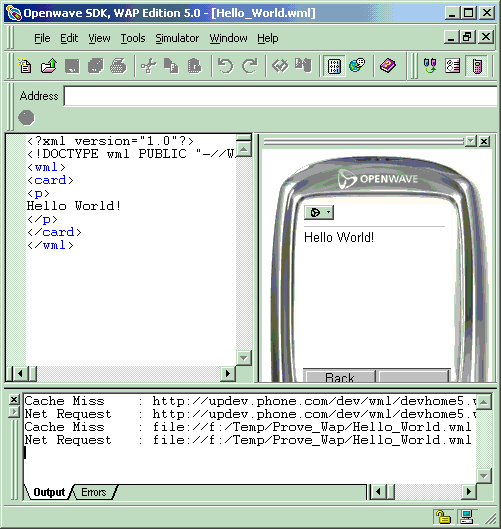Click code editor scroll left arrow

coord(20,374)
